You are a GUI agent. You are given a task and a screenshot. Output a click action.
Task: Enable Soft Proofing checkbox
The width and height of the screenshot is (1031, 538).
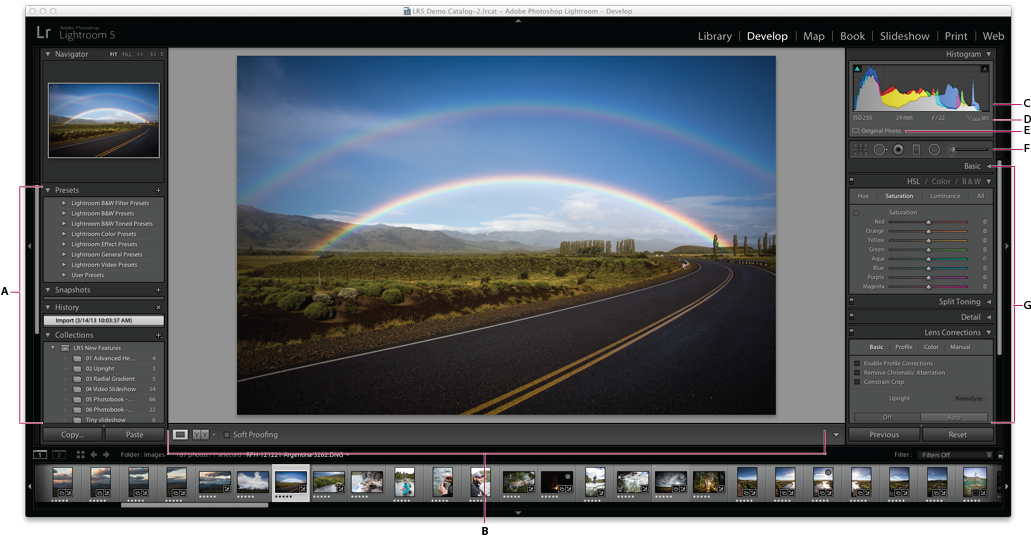click(227, 435)
